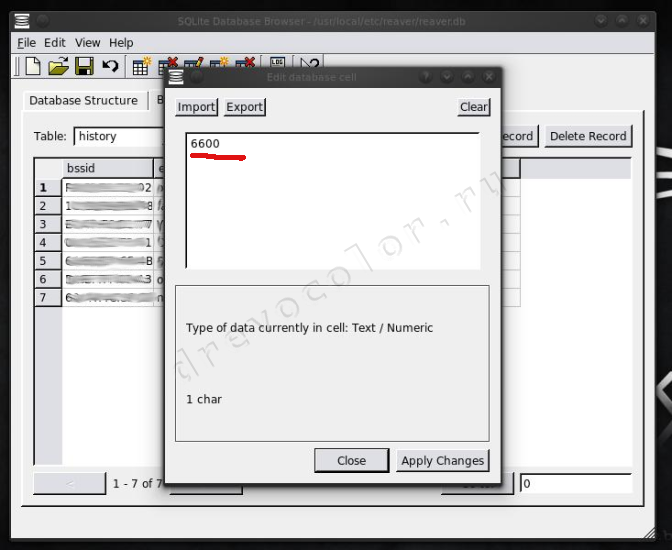Click the Import button
This screenshot has width=672, height=550.
coord(196,107)
